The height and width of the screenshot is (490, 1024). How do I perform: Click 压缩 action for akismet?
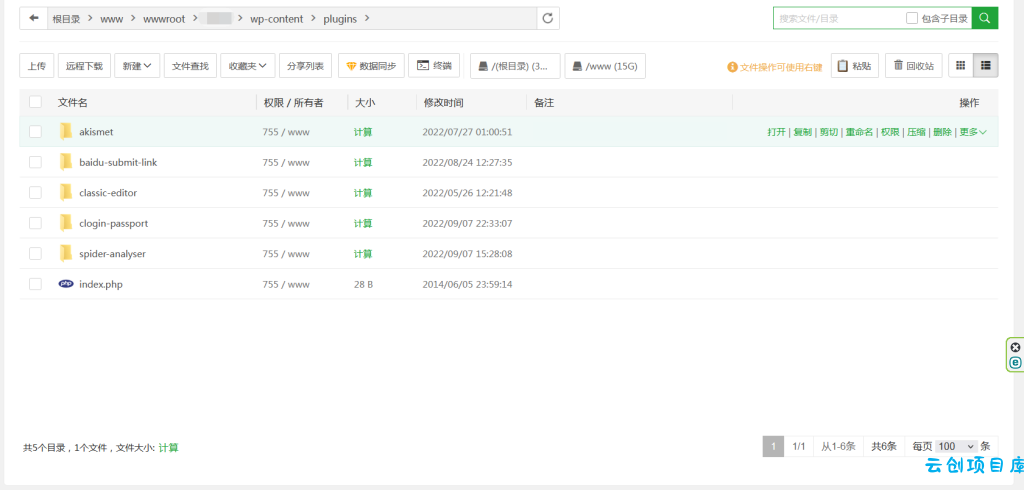[916, 132]
